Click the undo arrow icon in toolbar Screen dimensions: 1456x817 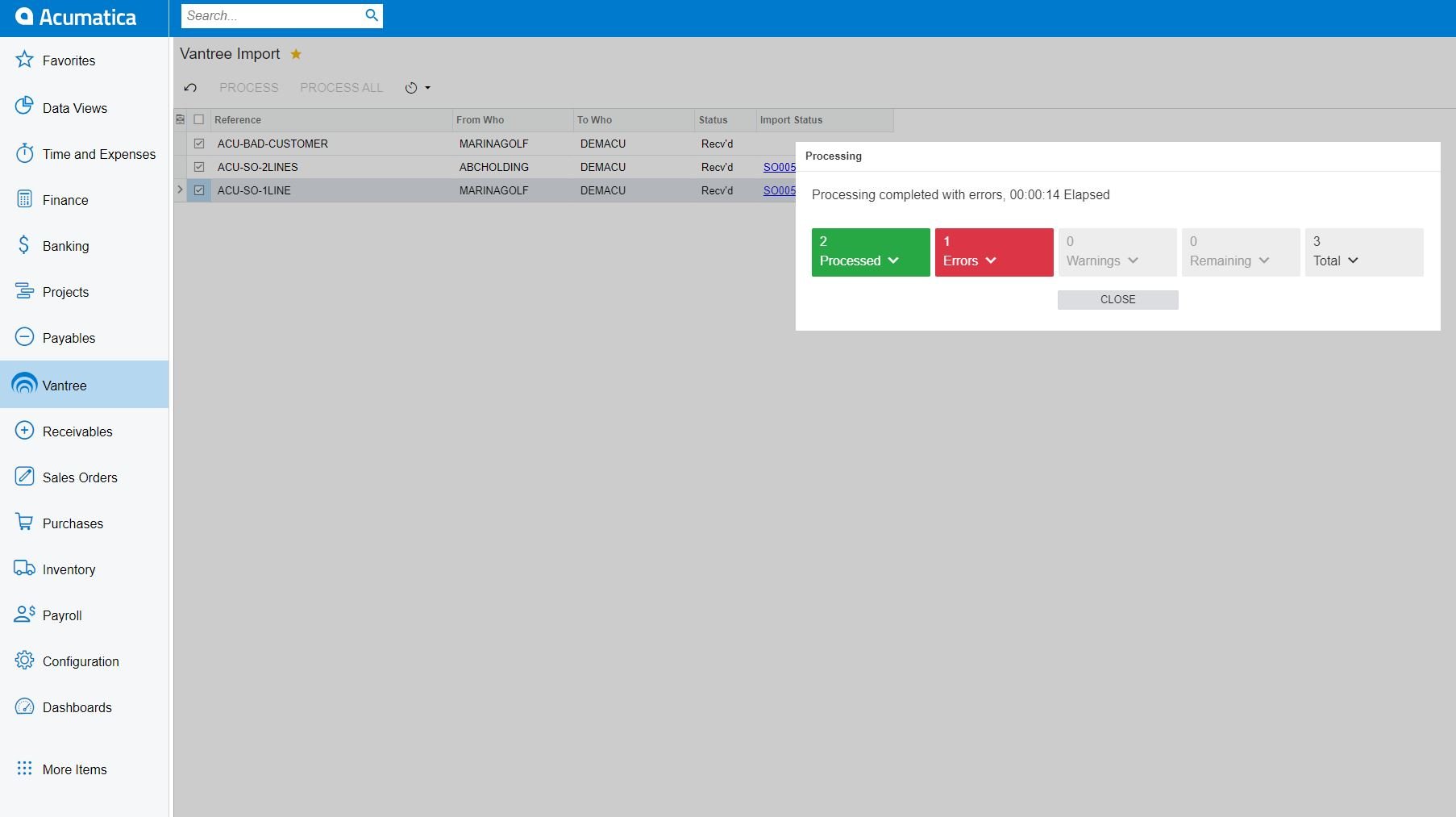[x=190, y=88]
